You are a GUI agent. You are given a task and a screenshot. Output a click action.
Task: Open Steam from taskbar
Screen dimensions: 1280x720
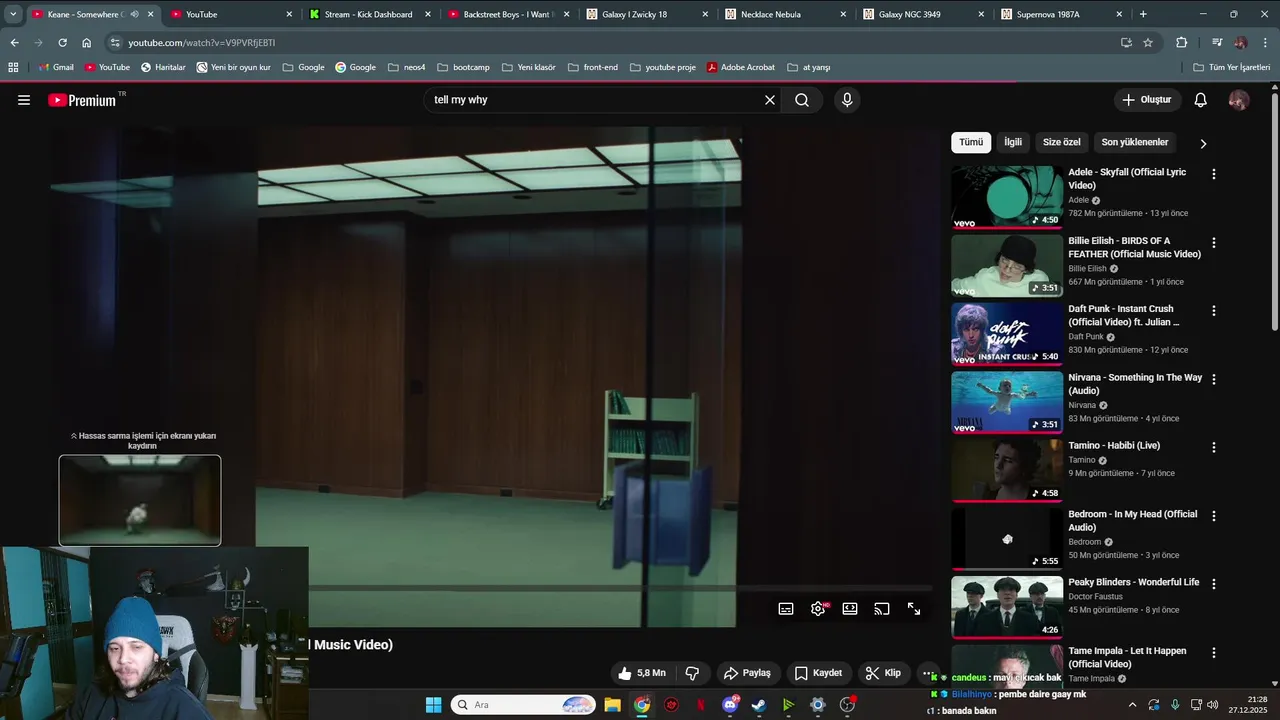pyautogui.click(x=759, y=705)
